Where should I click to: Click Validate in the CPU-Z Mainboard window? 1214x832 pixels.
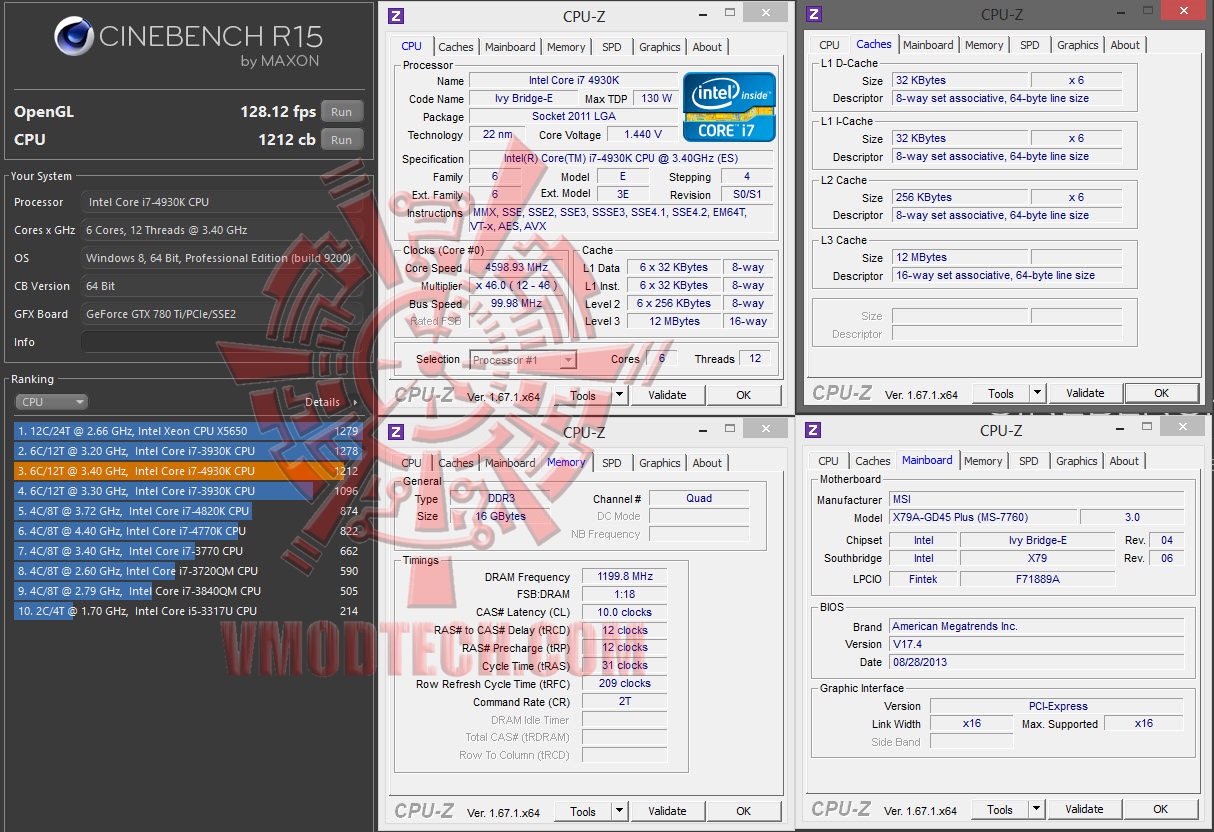[1084, 809]
